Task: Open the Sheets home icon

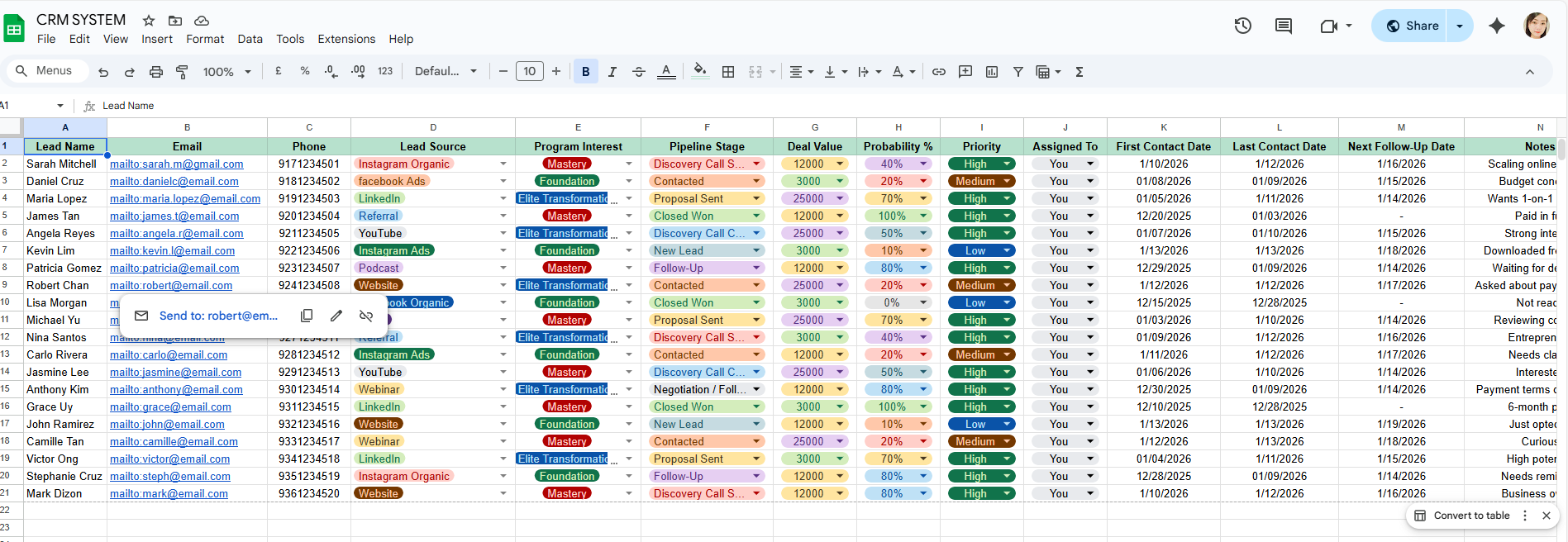Action: click(x=14, y=27)
